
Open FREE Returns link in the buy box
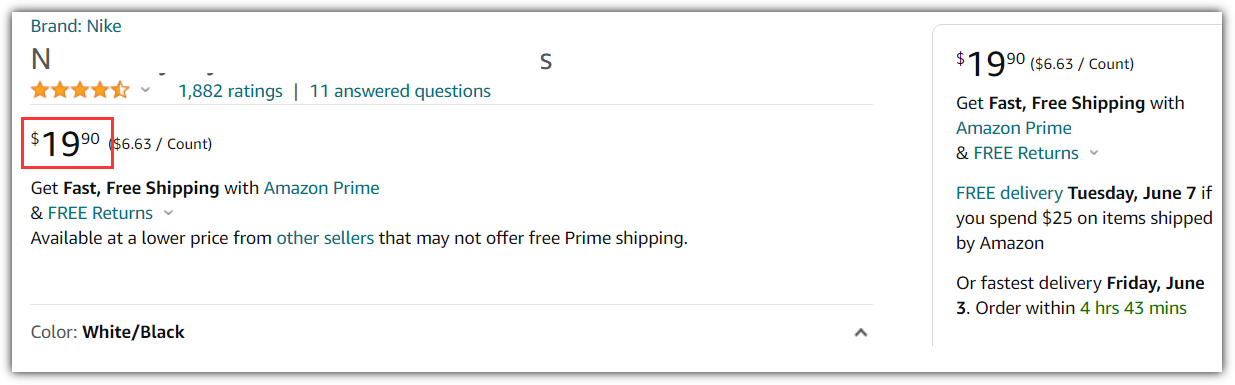pyautogui.click(x=1026, y=153)
